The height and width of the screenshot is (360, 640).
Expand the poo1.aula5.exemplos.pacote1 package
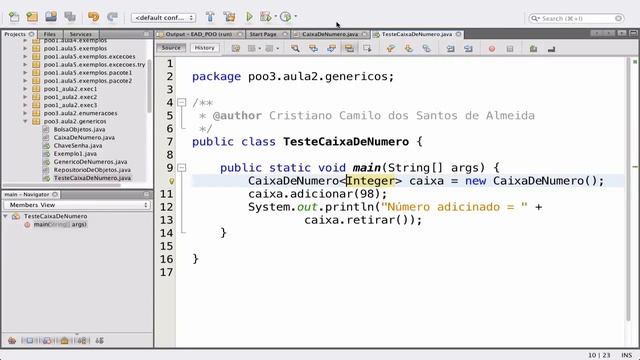(x=25, y=72)
